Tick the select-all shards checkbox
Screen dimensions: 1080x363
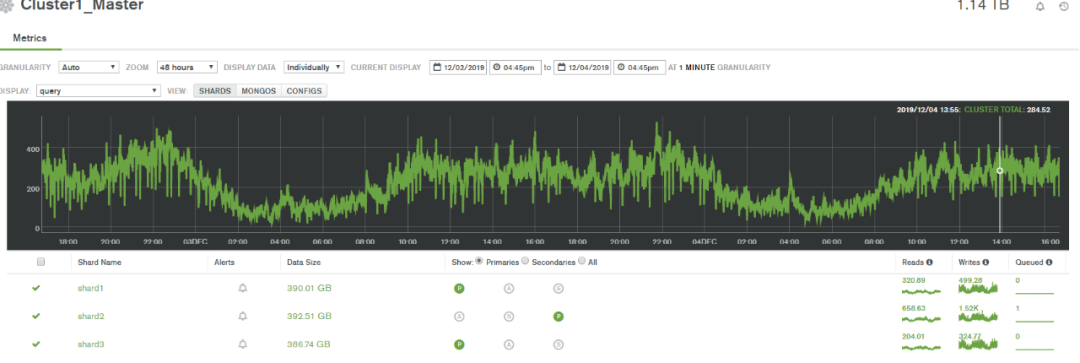pos(41,262)
